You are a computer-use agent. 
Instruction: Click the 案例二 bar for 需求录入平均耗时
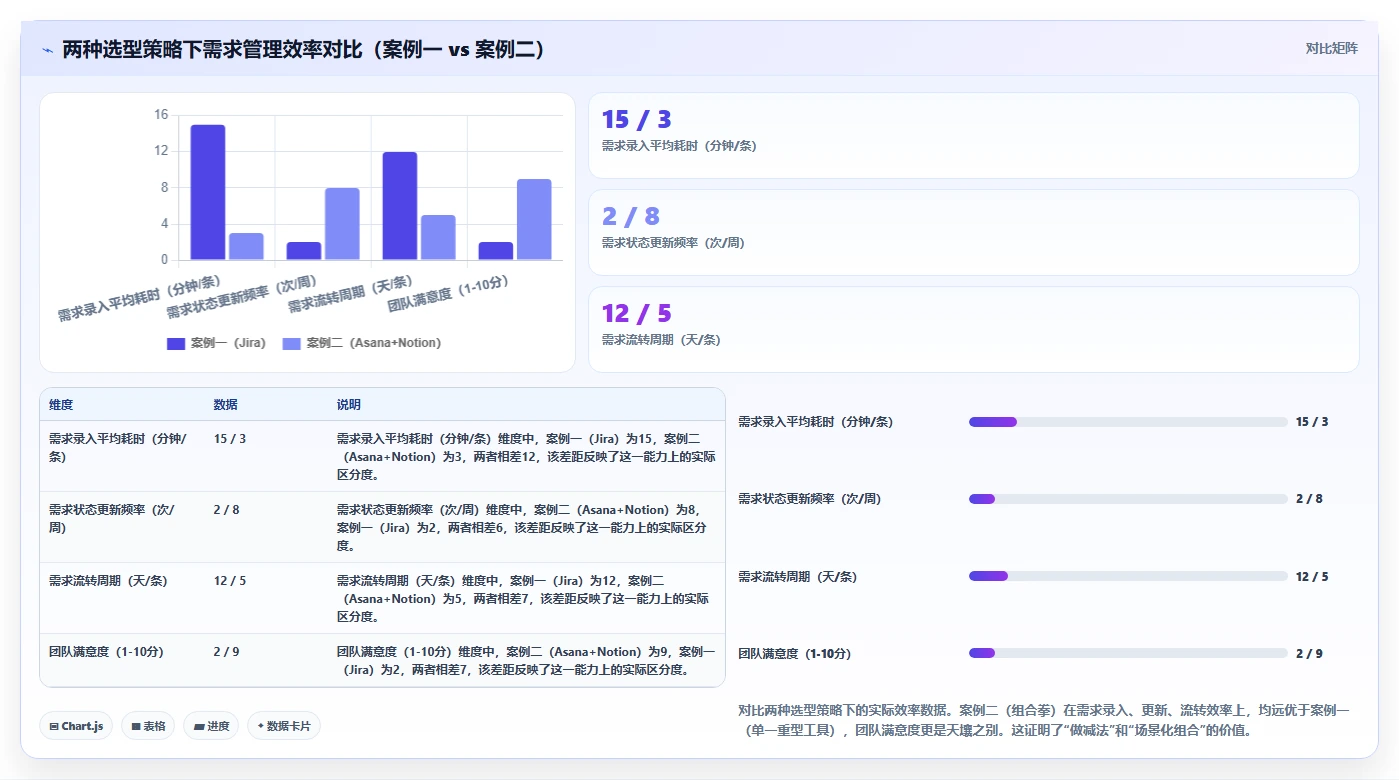pos(246,246)
